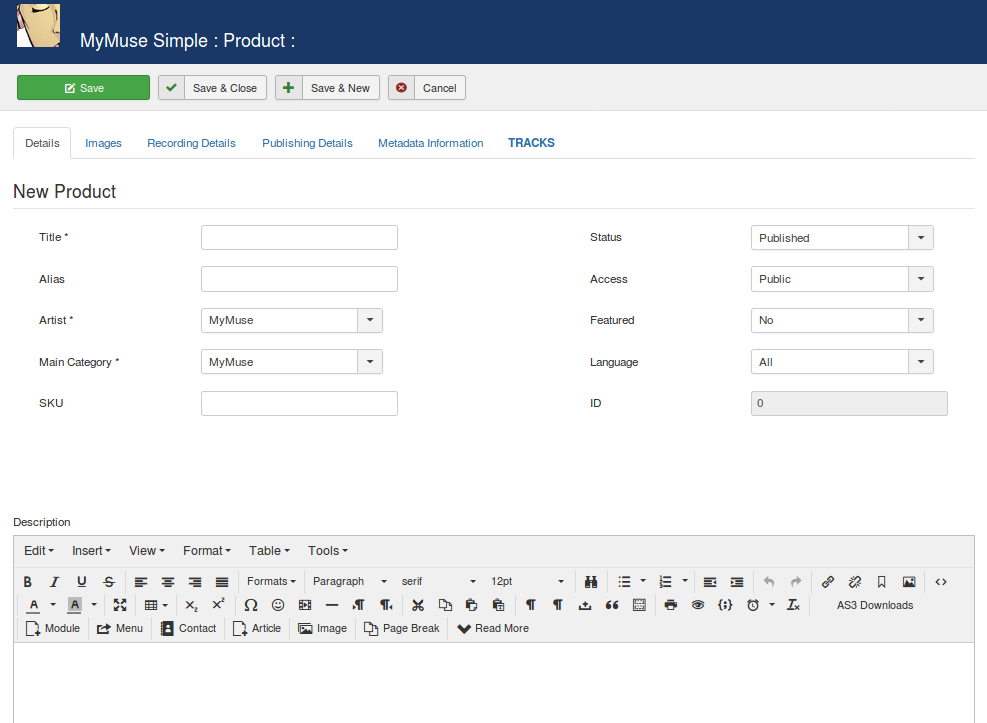Open the Artist dropdown
987x723 pixels.
click(368, 320)
